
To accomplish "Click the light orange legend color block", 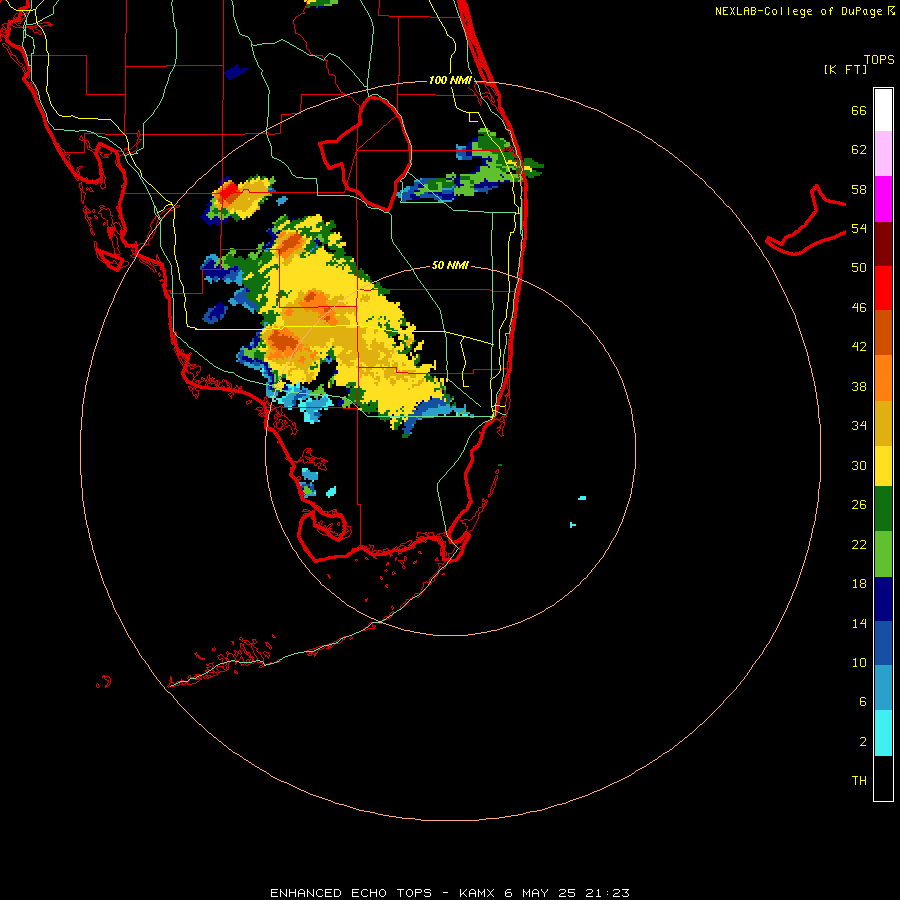I will coord(883,378).
